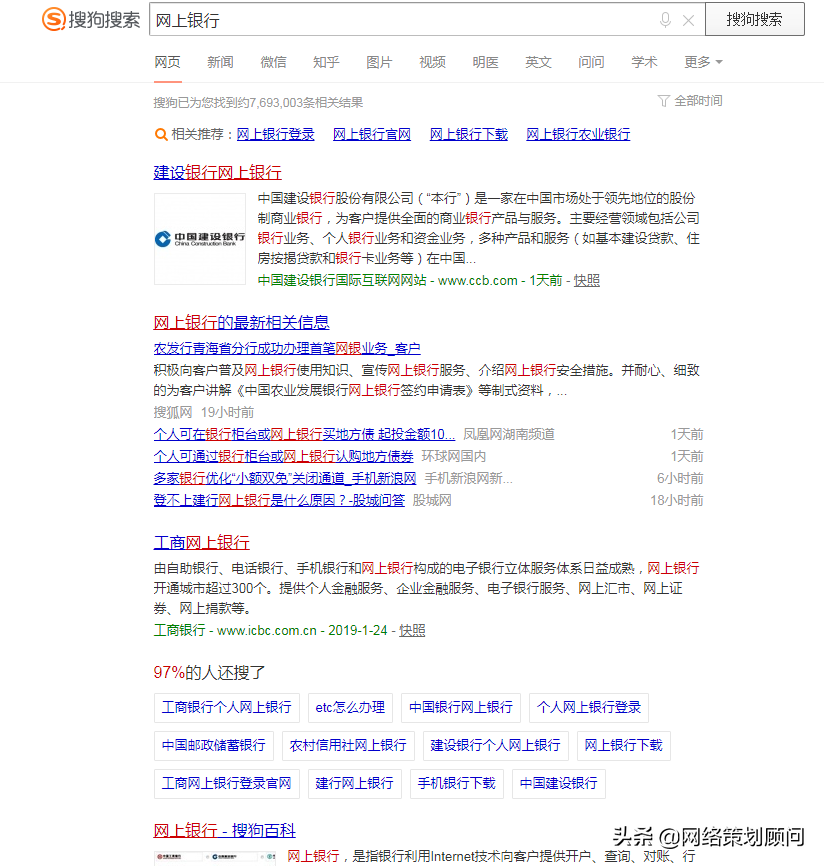This screenshot has width=824, height=866.
Task: Open the 建设银行网上银行 result title
Action: point(218,172)
